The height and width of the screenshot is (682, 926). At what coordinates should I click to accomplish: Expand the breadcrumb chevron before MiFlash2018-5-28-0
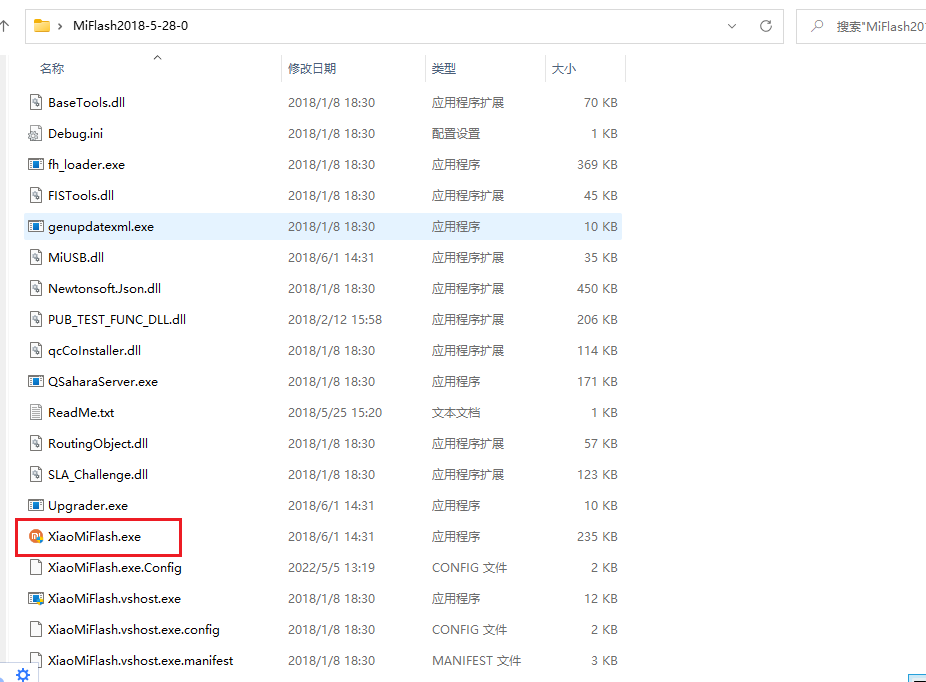pos(60,26)
